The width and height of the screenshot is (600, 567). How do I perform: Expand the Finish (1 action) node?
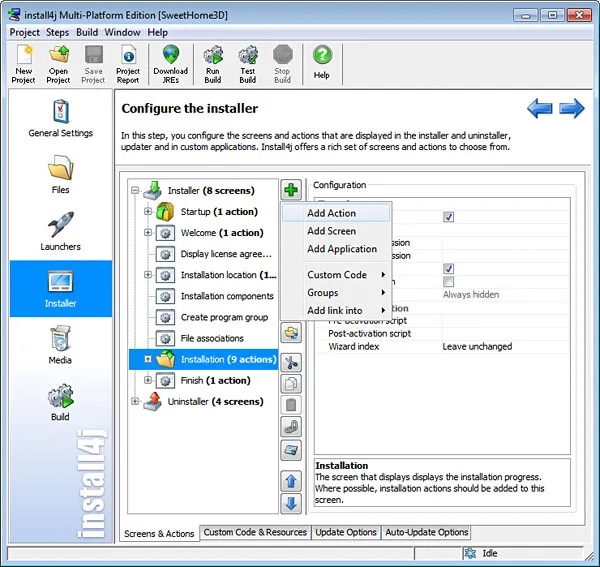148,380
